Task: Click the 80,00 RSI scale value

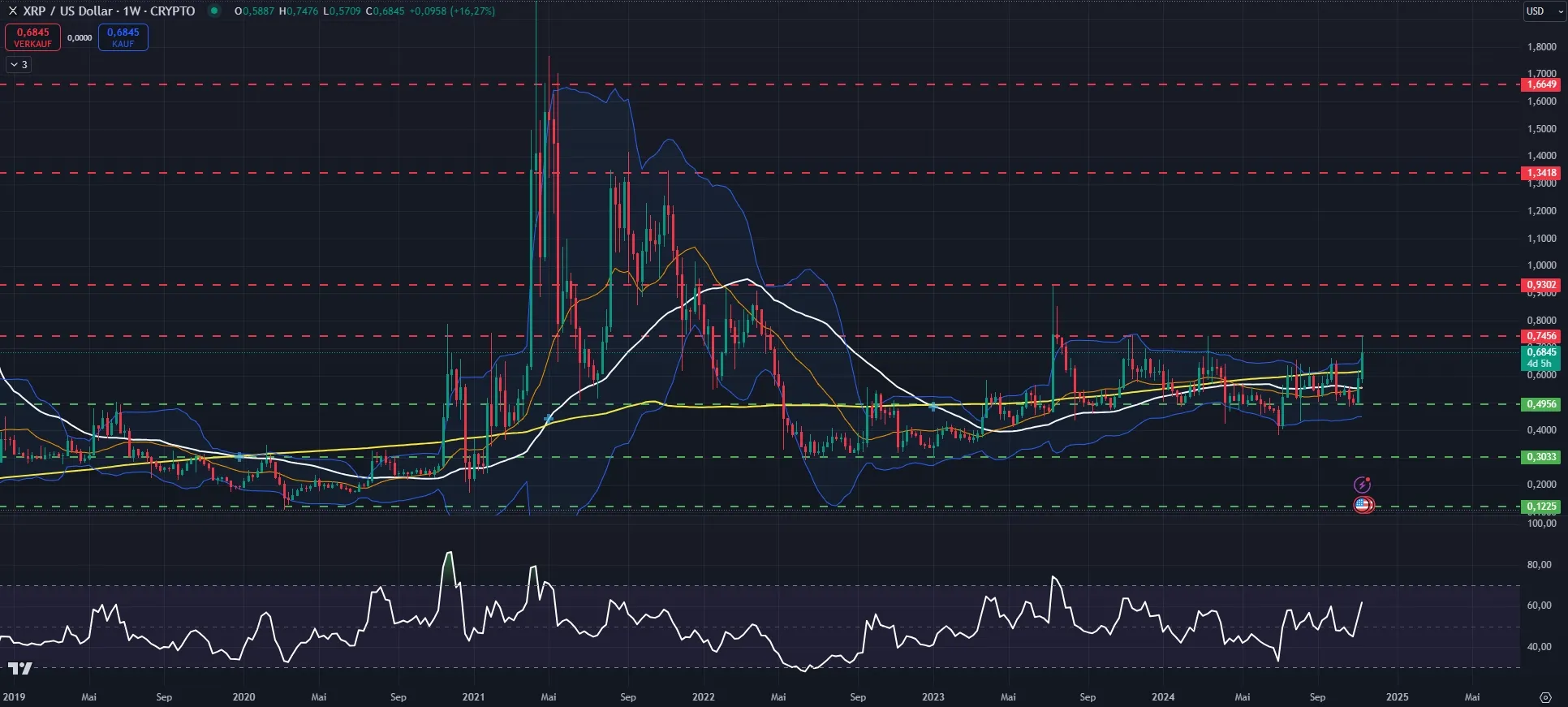Action: click(x=1539, y=565)
